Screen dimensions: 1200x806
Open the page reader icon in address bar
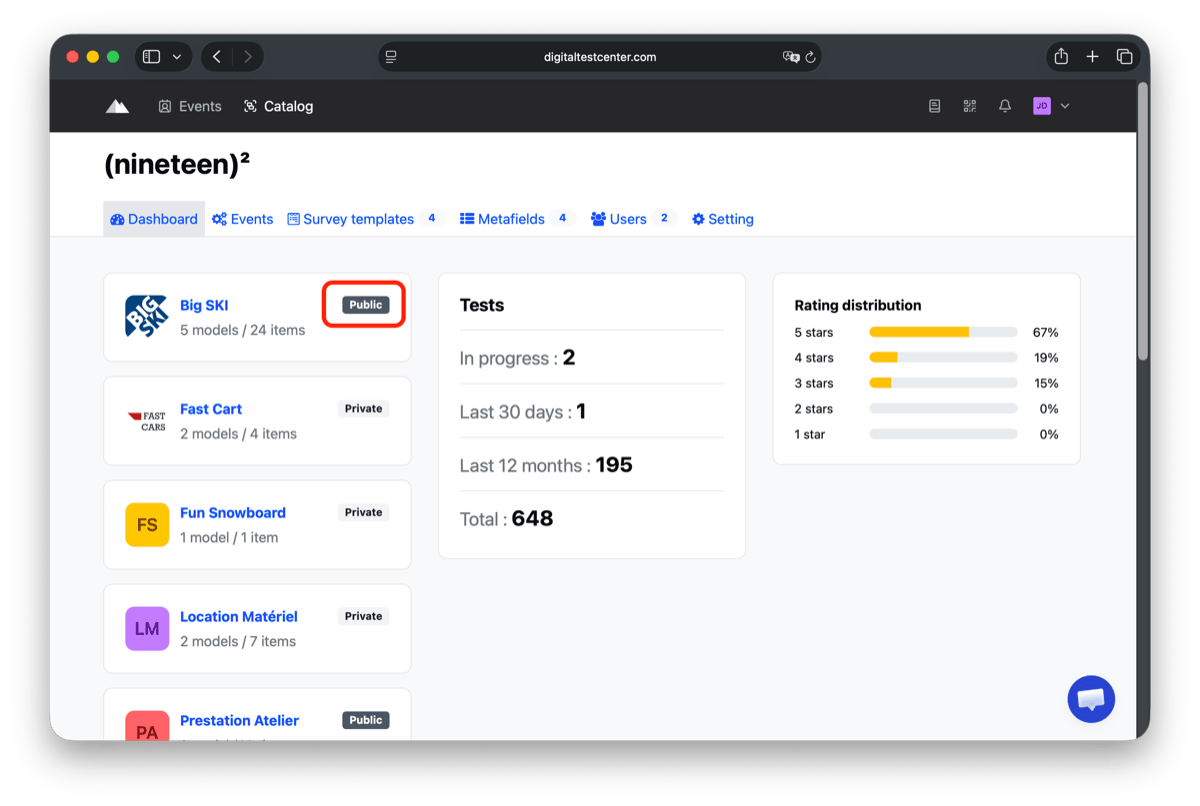coord(391,57)
